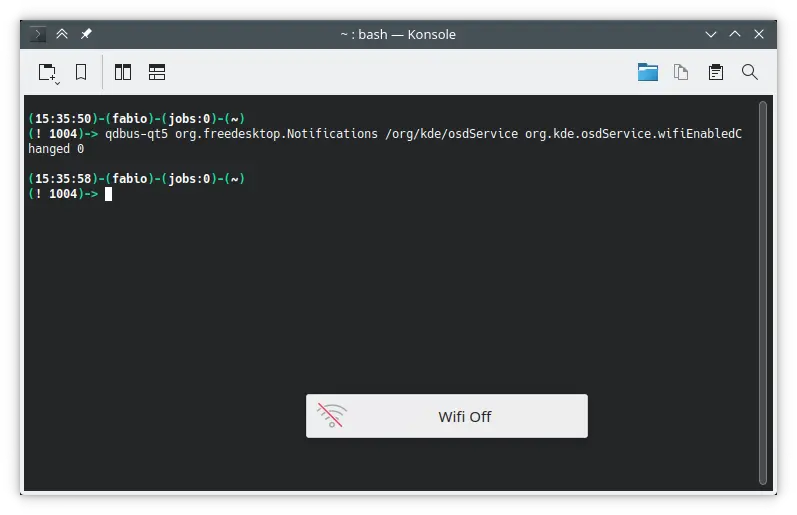Split view left/right icon
The width and height of the screenshot is (797, 515).
(x=123, y=72)
